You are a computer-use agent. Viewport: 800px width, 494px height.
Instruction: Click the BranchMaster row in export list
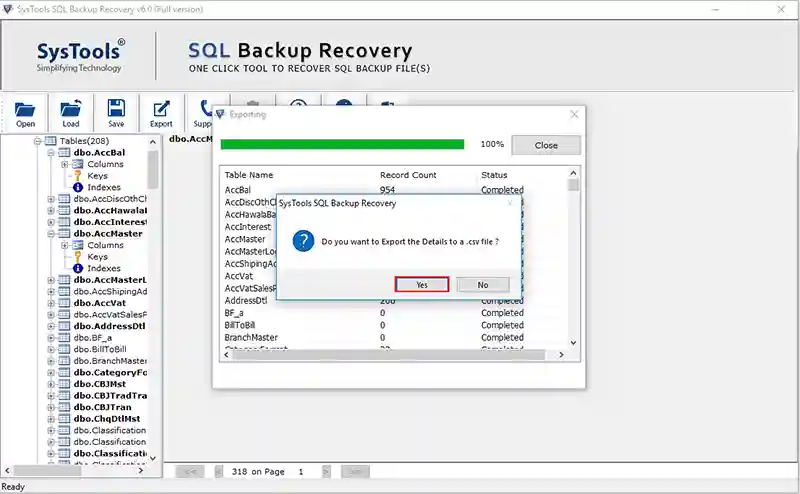coord(394,337)
